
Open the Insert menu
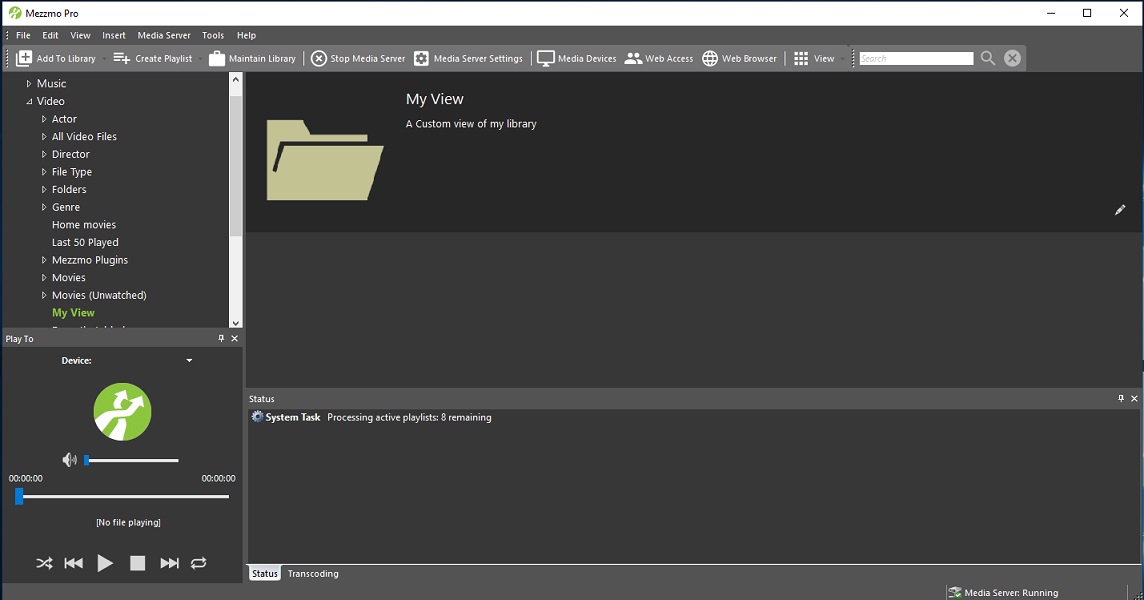point(114,35)
